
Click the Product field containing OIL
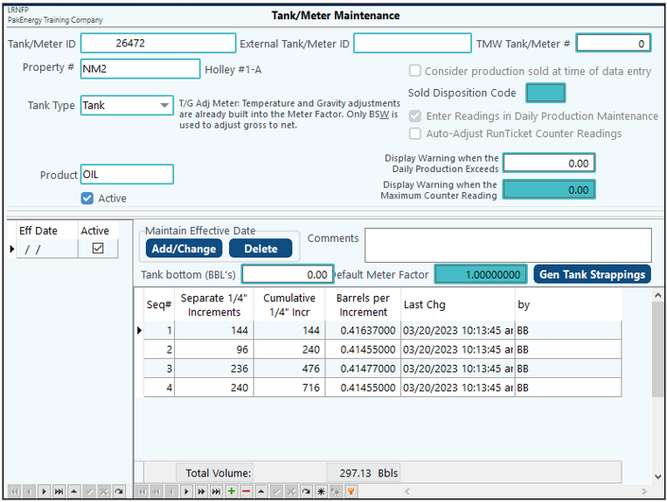coord(127,174)
